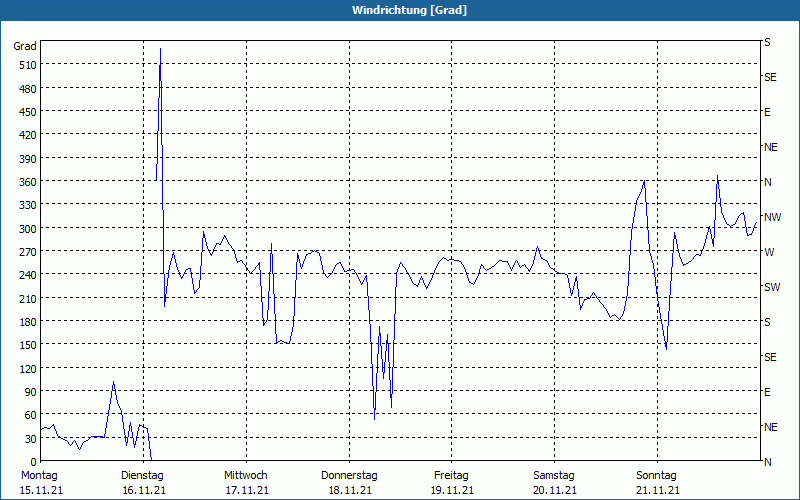Click the 240 degree axis label
This screenshot has height=500, width=800.
tap(28, 276)
